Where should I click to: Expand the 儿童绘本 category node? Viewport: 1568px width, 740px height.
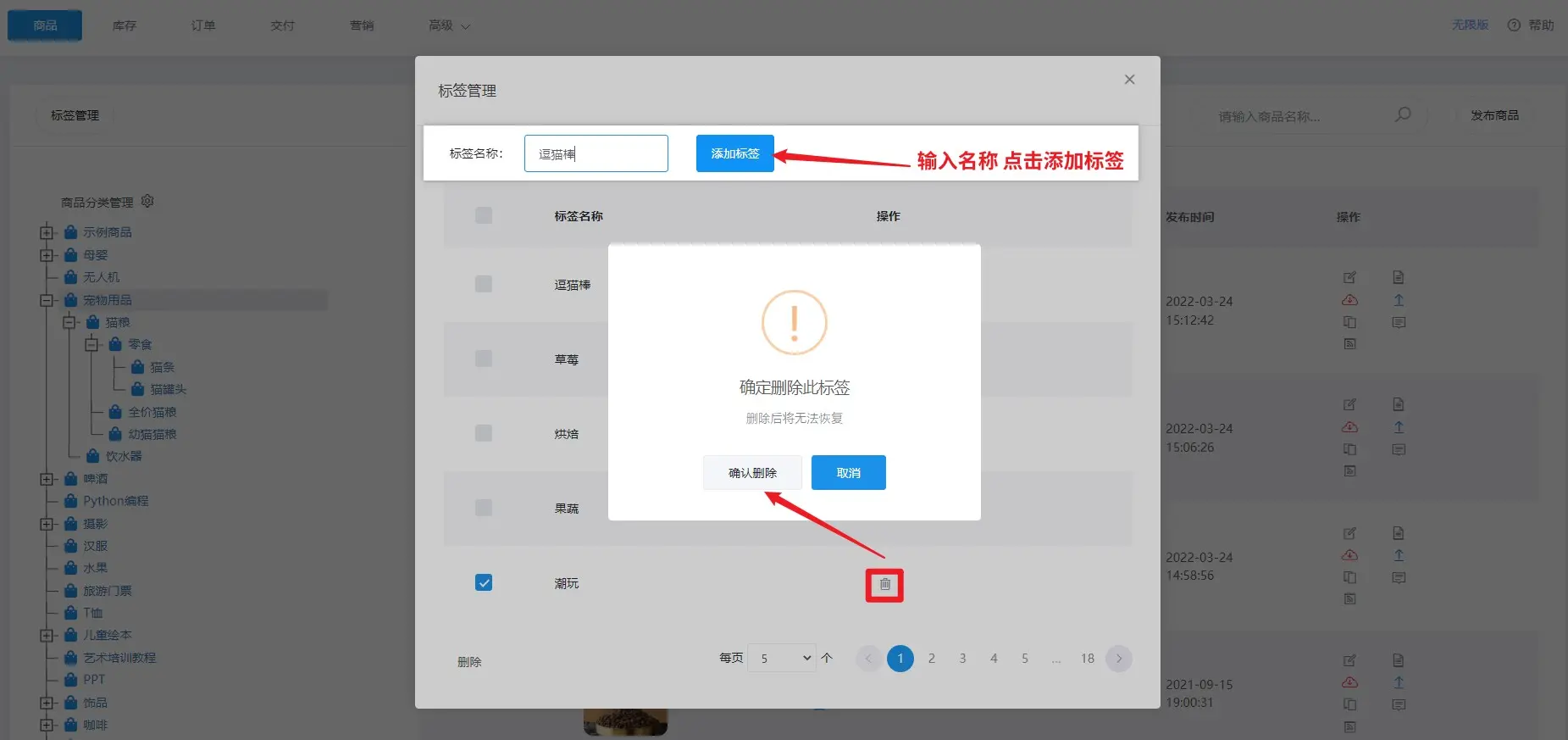(x=46, y=635)
